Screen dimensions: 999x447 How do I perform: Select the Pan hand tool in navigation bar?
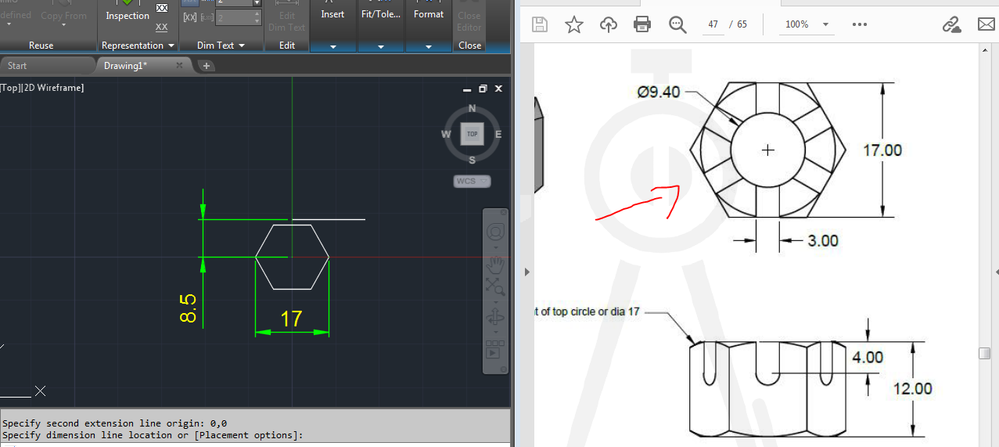[495, 265]
